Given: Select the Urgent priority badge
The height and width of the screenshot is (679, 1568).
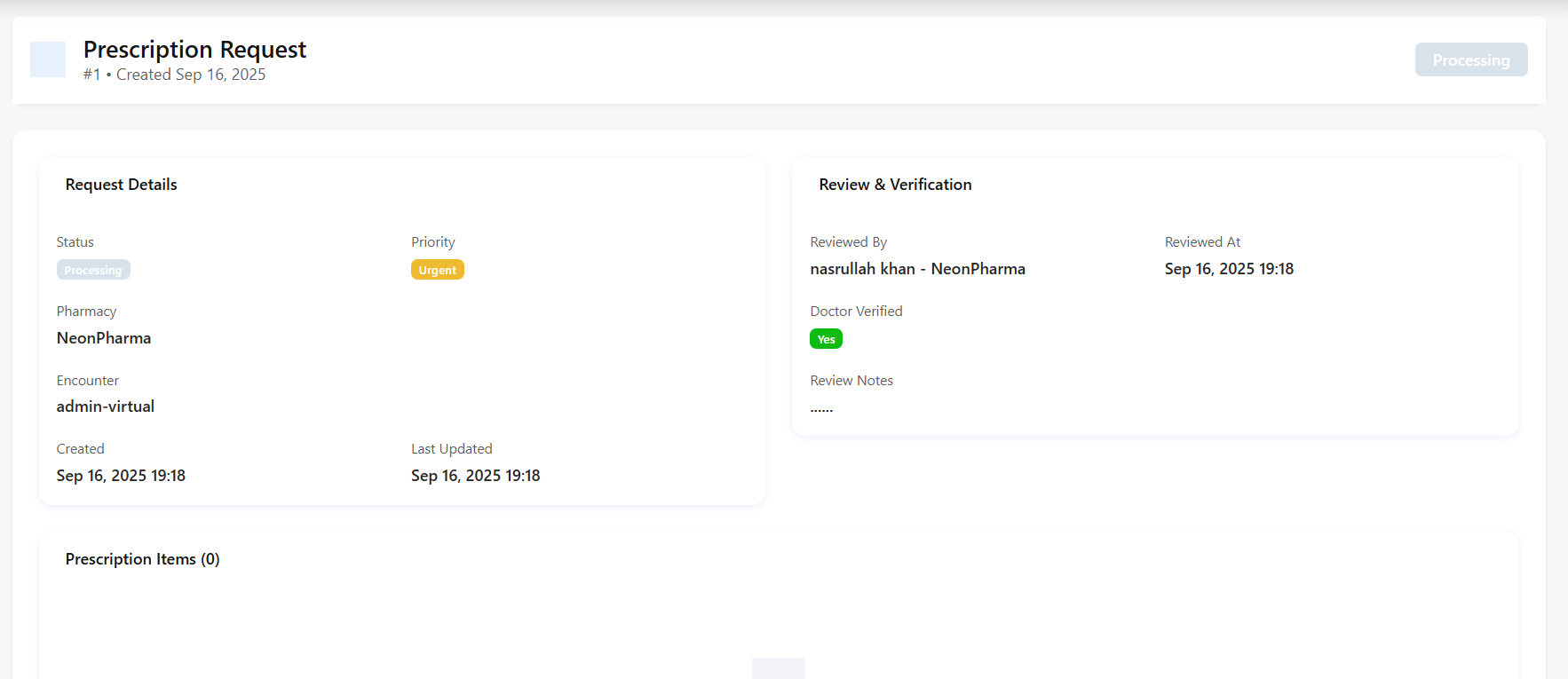Looking at the screenshot, I should 437,270.
